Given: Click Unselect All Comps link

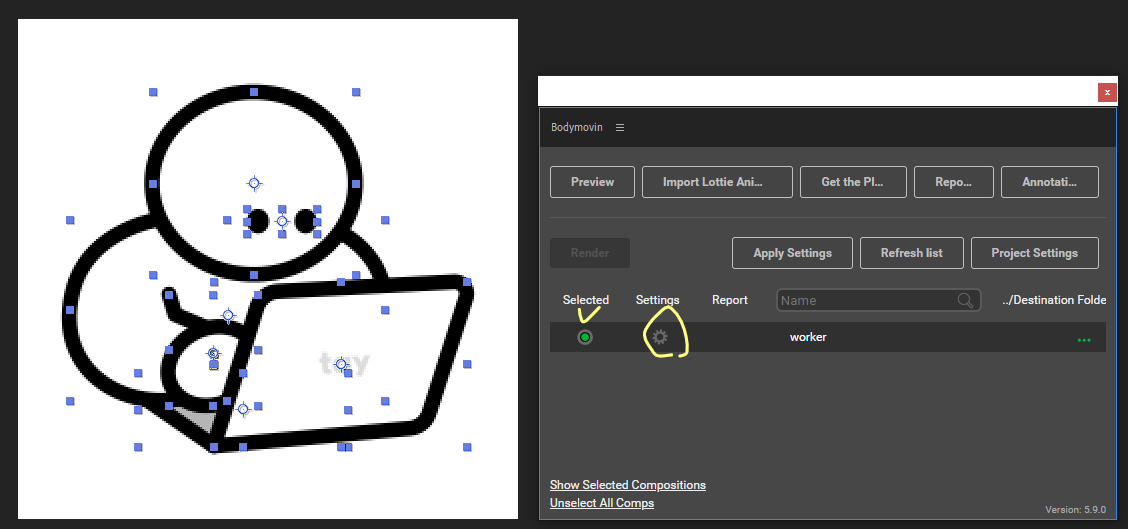Looking at the screenshot, I should pos(601,503).
